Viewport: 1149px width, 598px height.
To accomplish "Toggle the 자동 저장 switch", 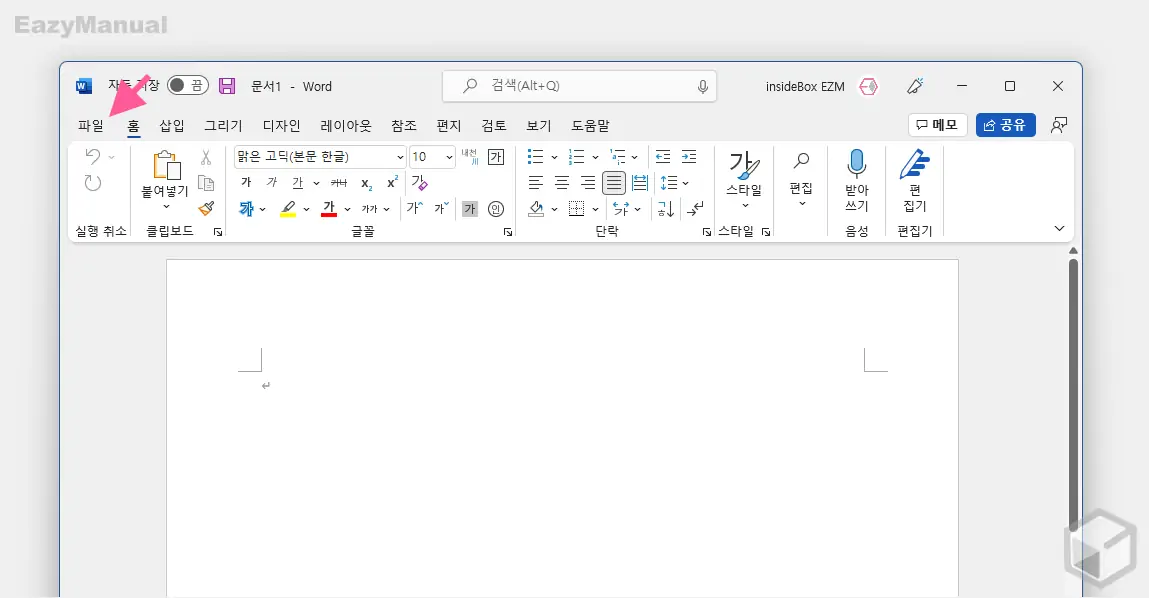I will (x=188, y=86).
